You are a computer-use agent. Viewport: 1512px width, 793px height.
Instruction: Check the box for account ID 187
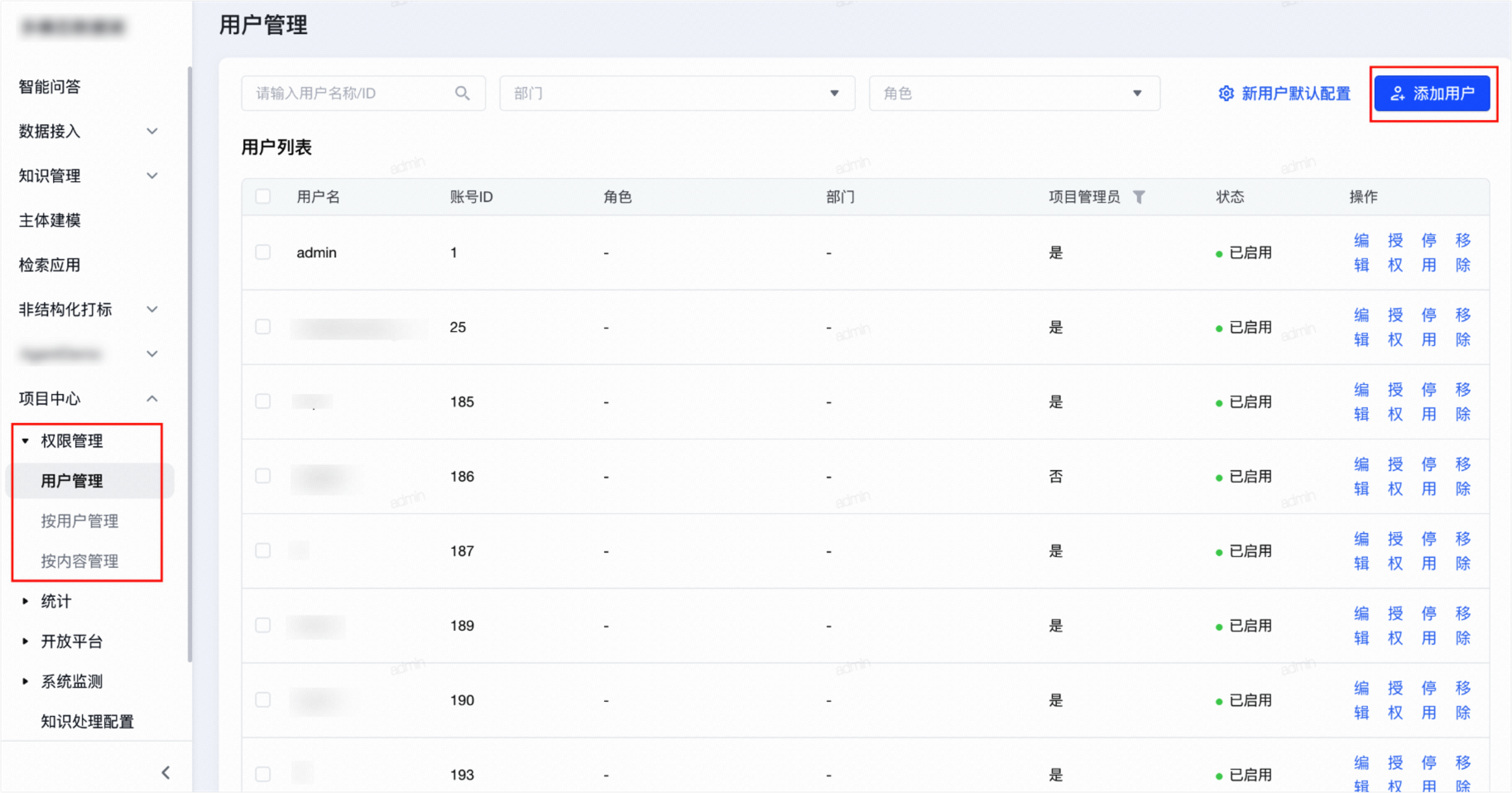[x=263, y=550]
